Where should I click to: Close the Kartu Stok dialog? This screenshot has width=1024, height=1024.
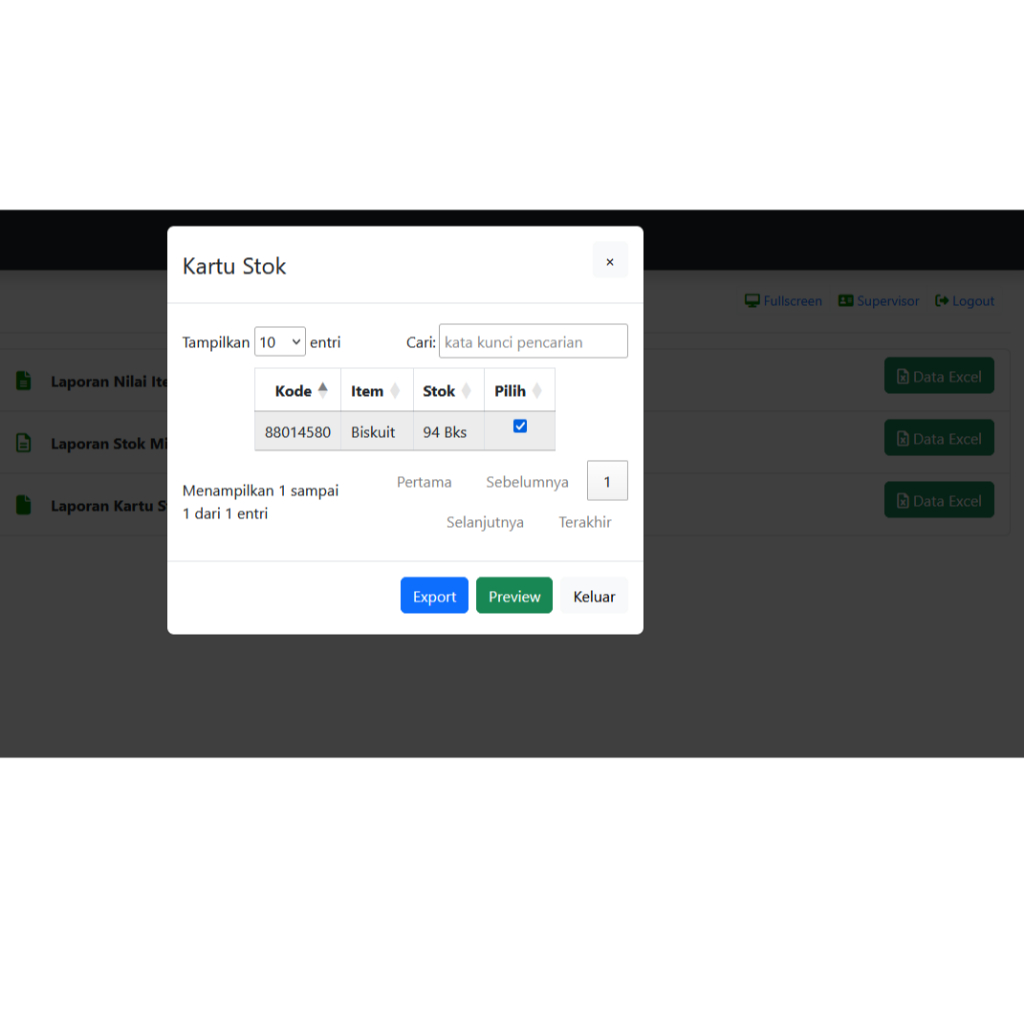[610, 261]
